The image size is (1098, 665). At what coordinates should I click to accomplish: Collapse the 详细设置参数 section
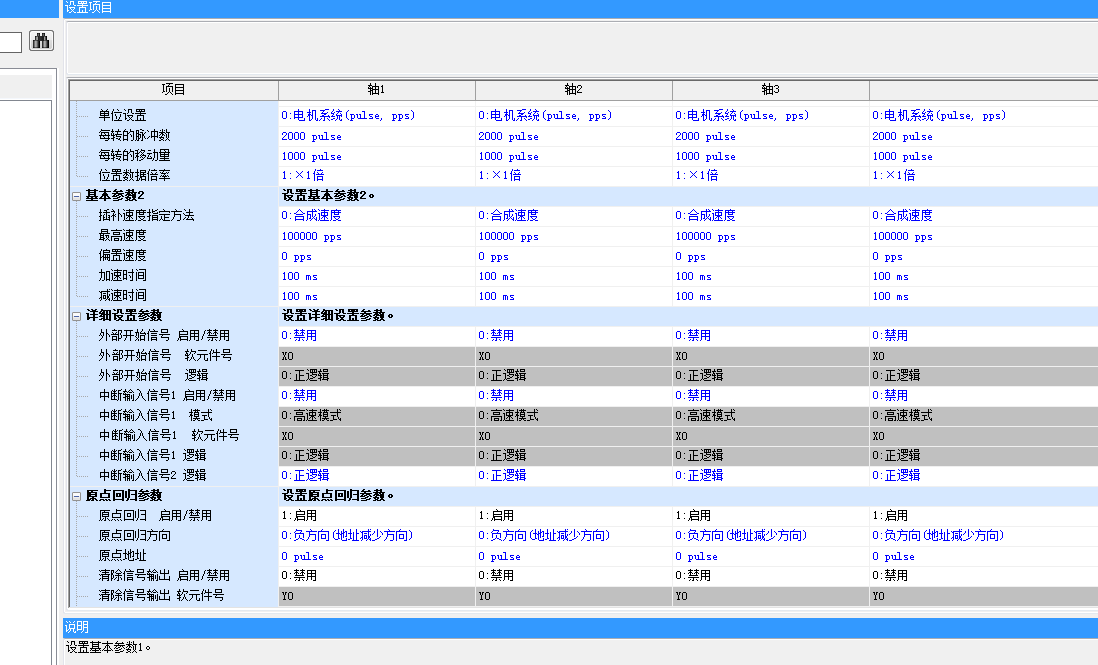click(x=77, y=316)
